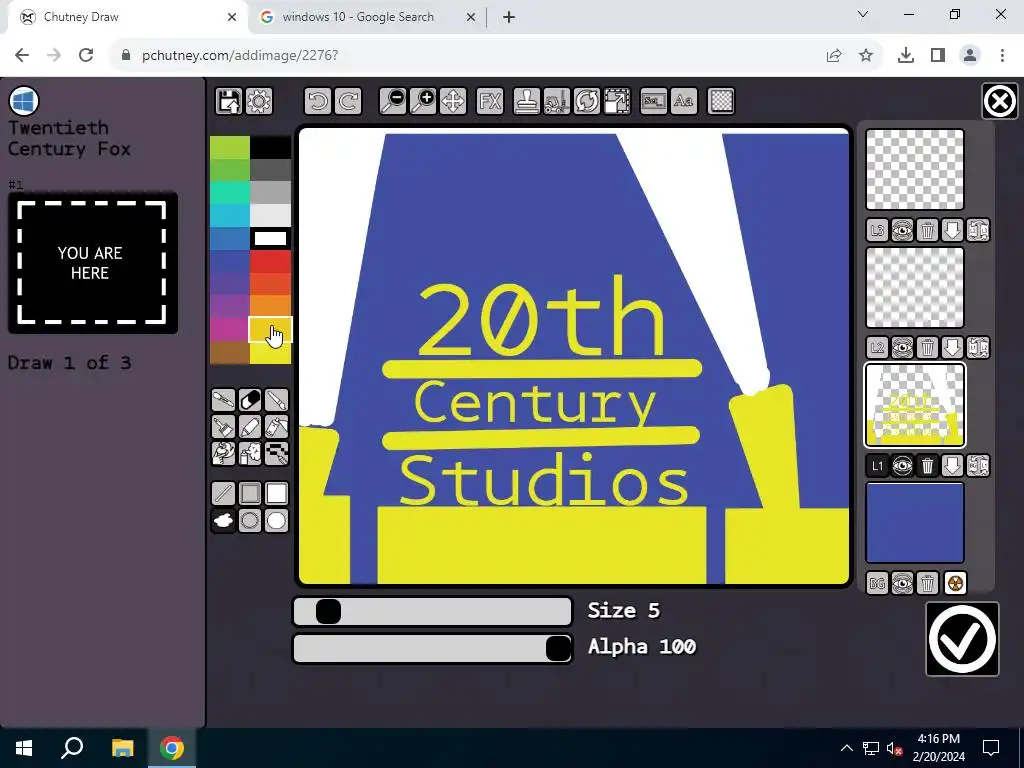Choose the outlined rectangle shape
Viewport: 1024px width, 768px height.
(x=250, y=494)
